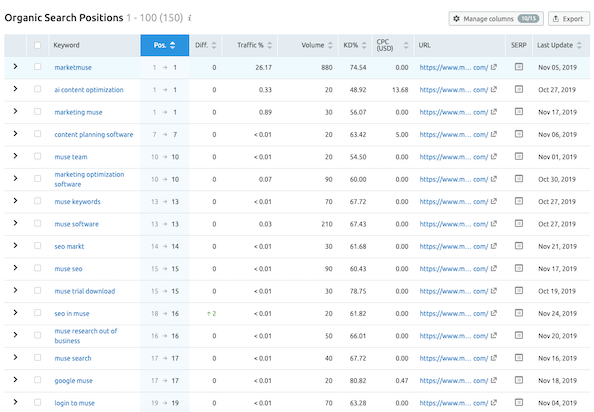Check the marketmuse keyword checkbox
This screenshot has width=594, height=412.
click(x=38, y=67)
